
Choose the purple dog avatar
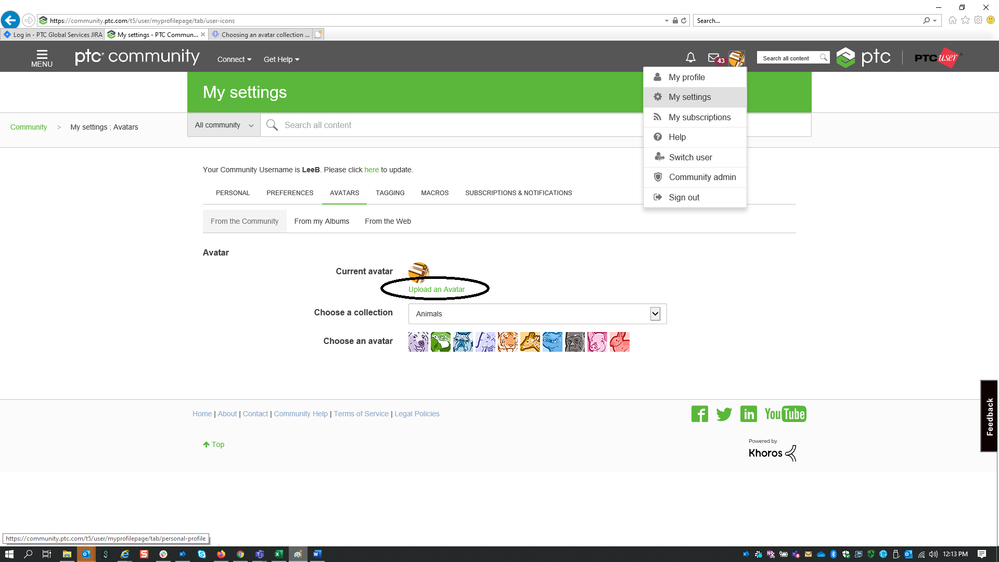[418, 342]
